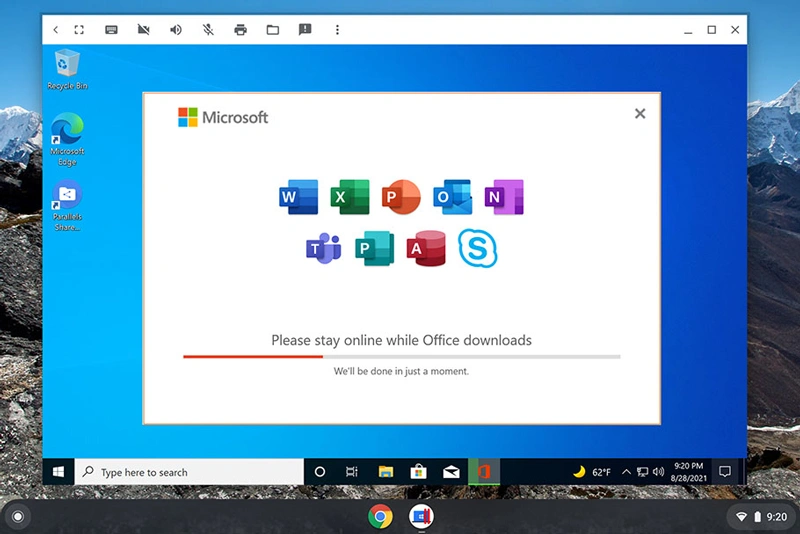Open the Mail app on Windows taskbar

click(x=451, y=472)
